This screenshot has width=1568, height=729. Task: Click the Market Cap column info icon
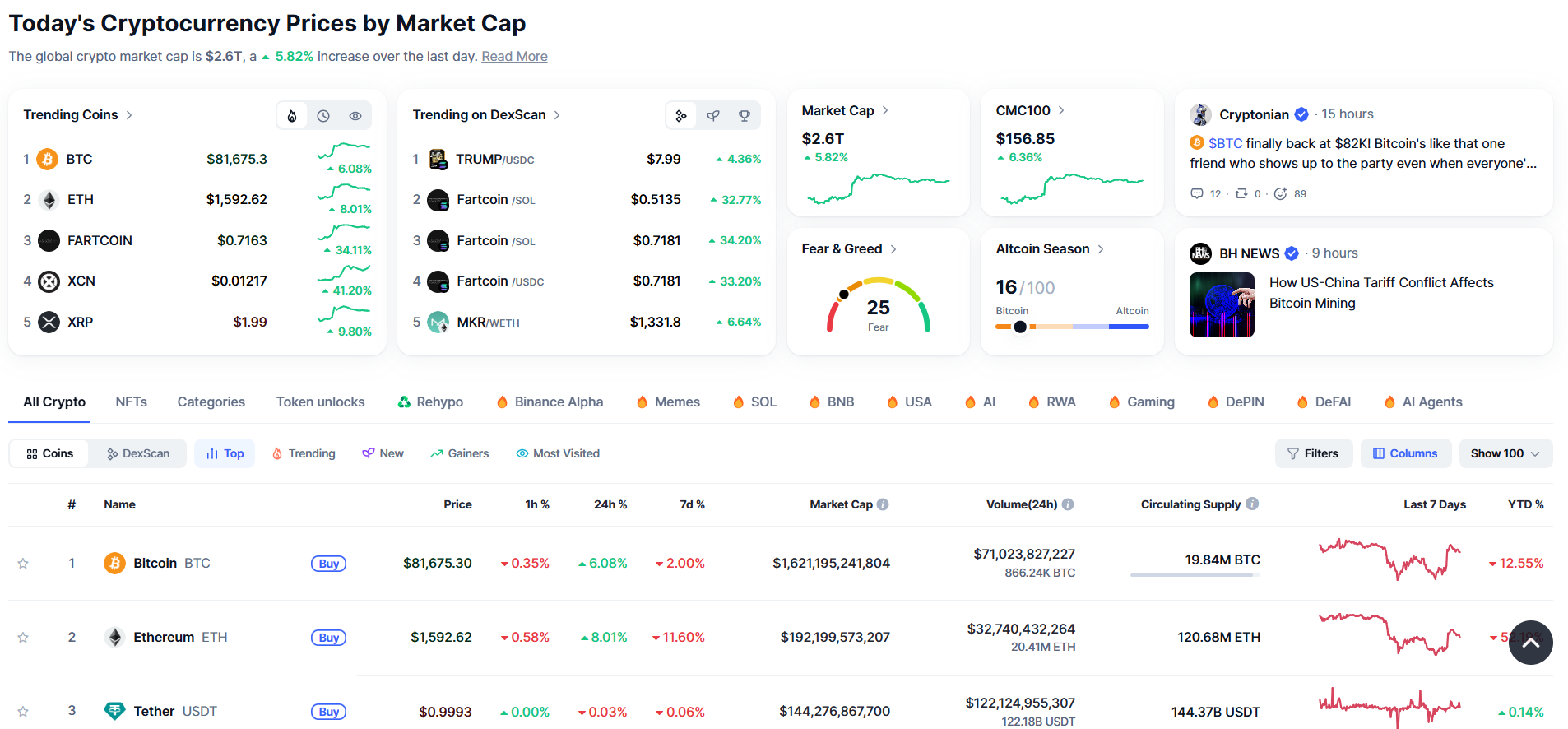pyautogui.click(x=883, y=504)
